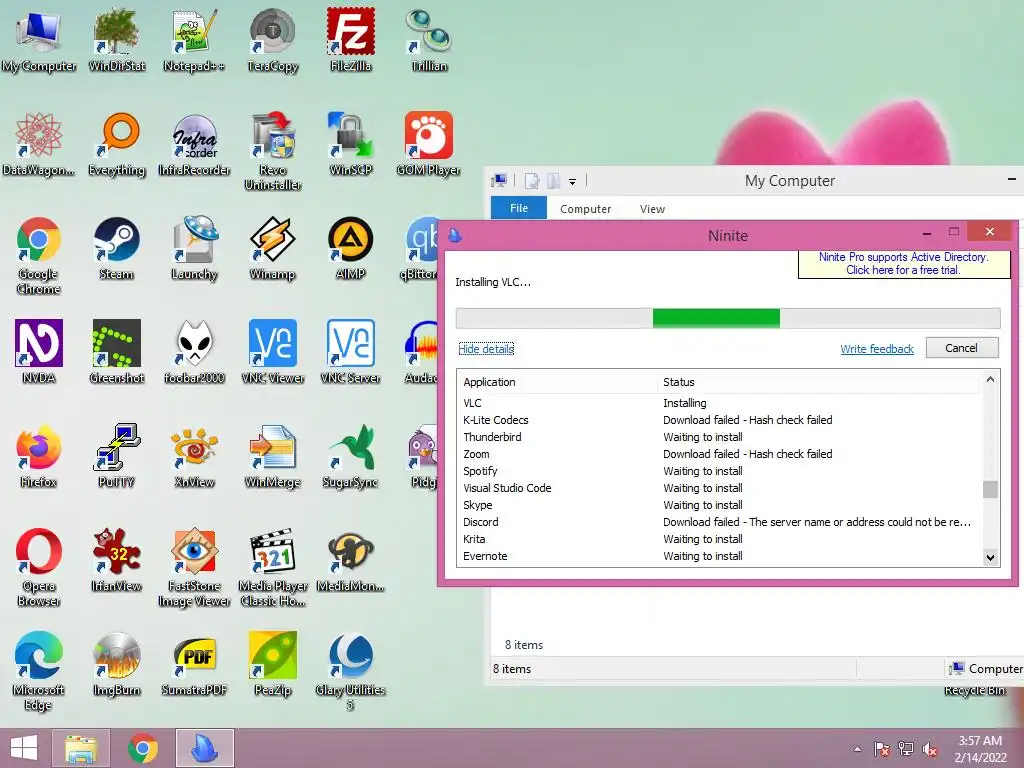The width and height of the screenshot is (1024, 768).
Task: Select the K-Lite Codecs row
Action: 720,420
